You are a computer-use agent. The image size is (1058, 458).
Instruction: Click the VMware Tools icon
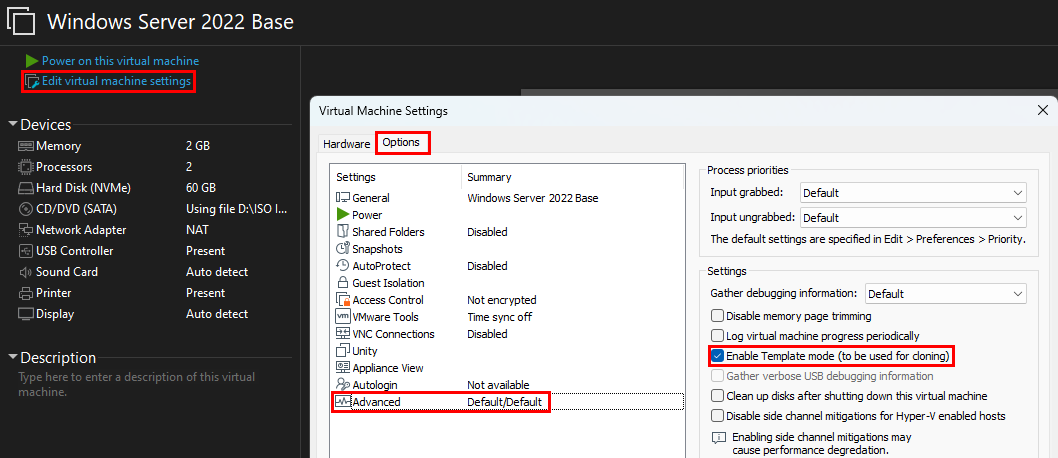coord(343,317)
